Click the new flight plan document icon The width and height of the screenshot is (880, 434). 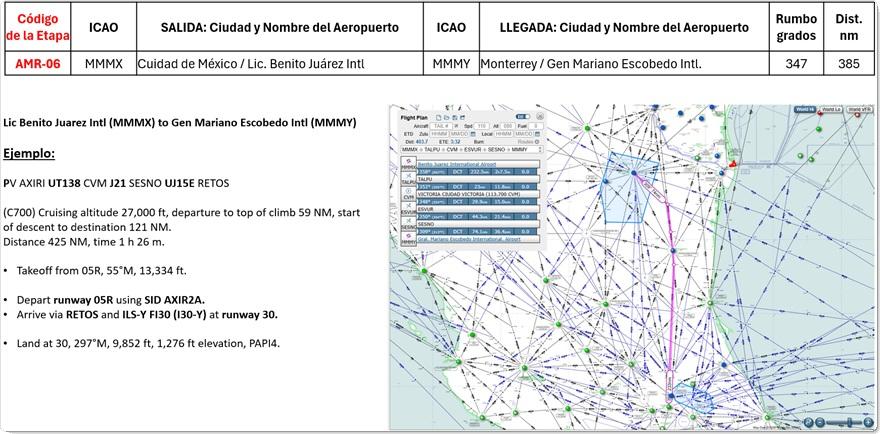pos(438,117)
